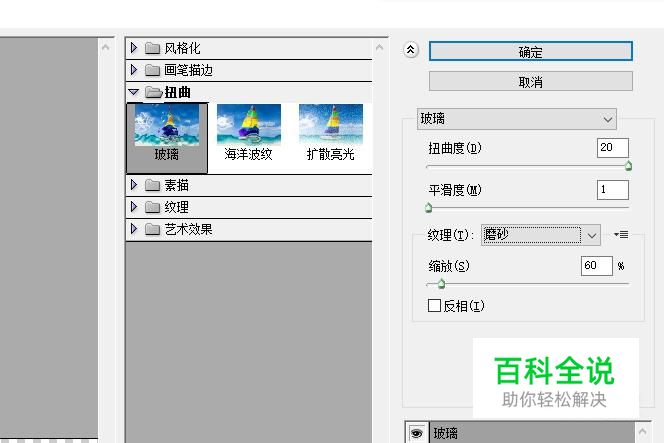Click the 确定 button
The height and width of the screenshot is (443, 664).
[x=531, y=52]
